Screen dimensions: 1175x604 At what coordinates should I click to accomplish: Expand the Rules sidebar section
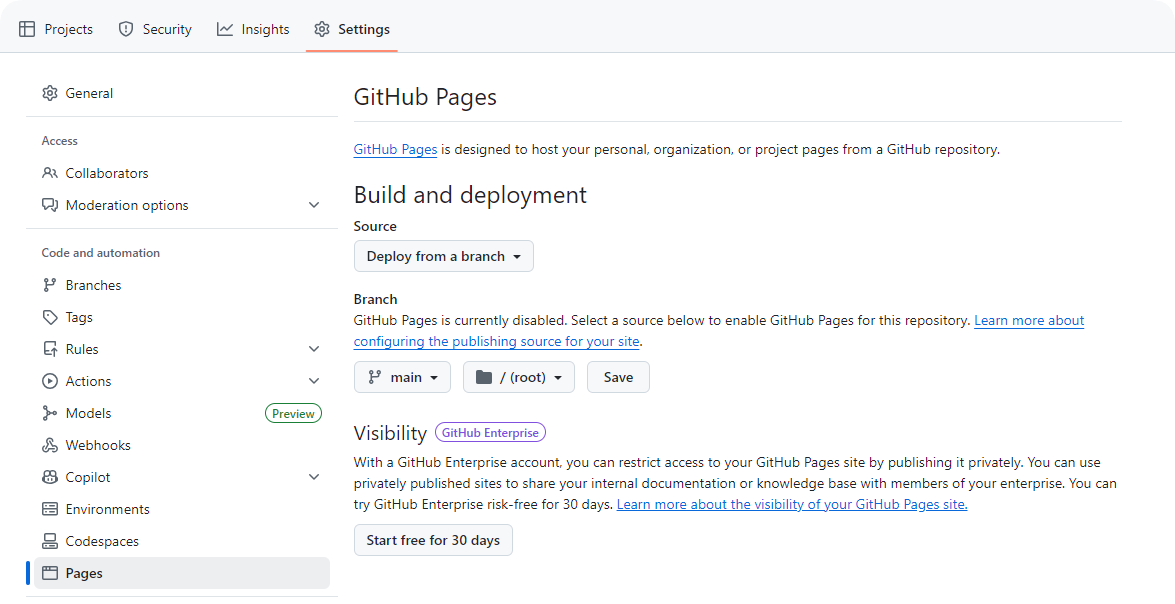pos(314,349)
